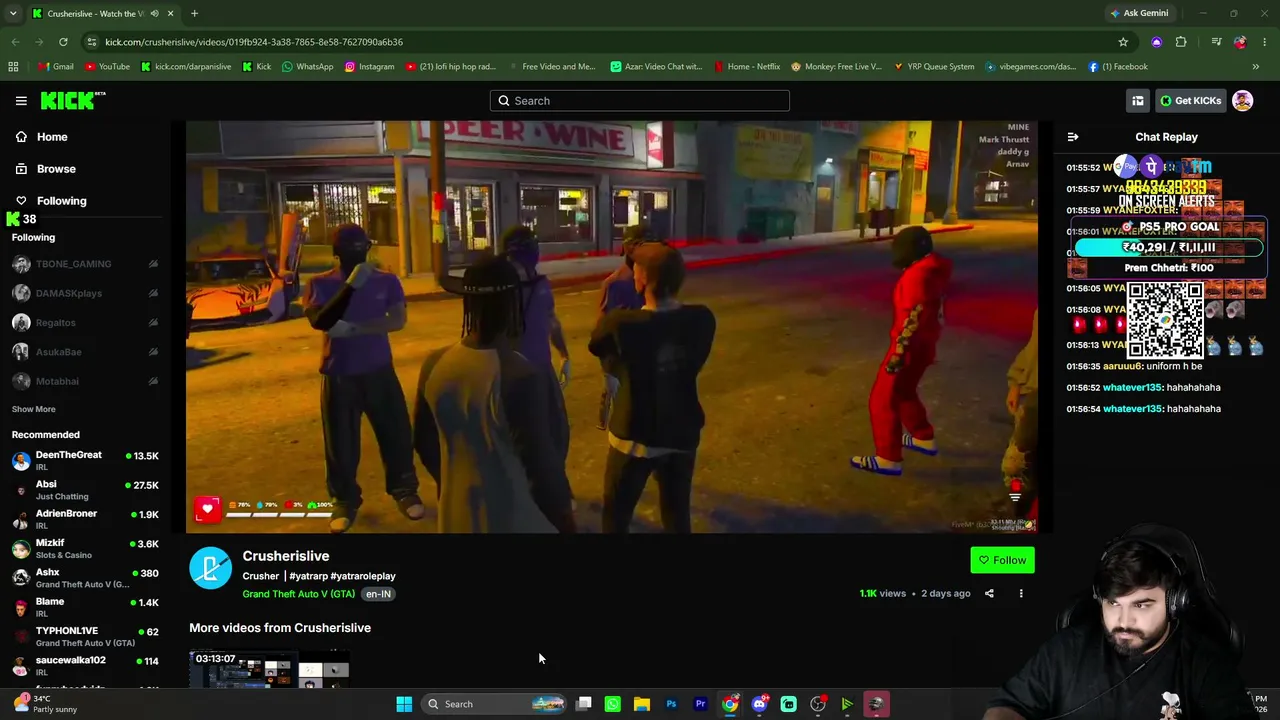Open recommended channel Absi
Screen dimensions: 1280x720
pos(85,490)
